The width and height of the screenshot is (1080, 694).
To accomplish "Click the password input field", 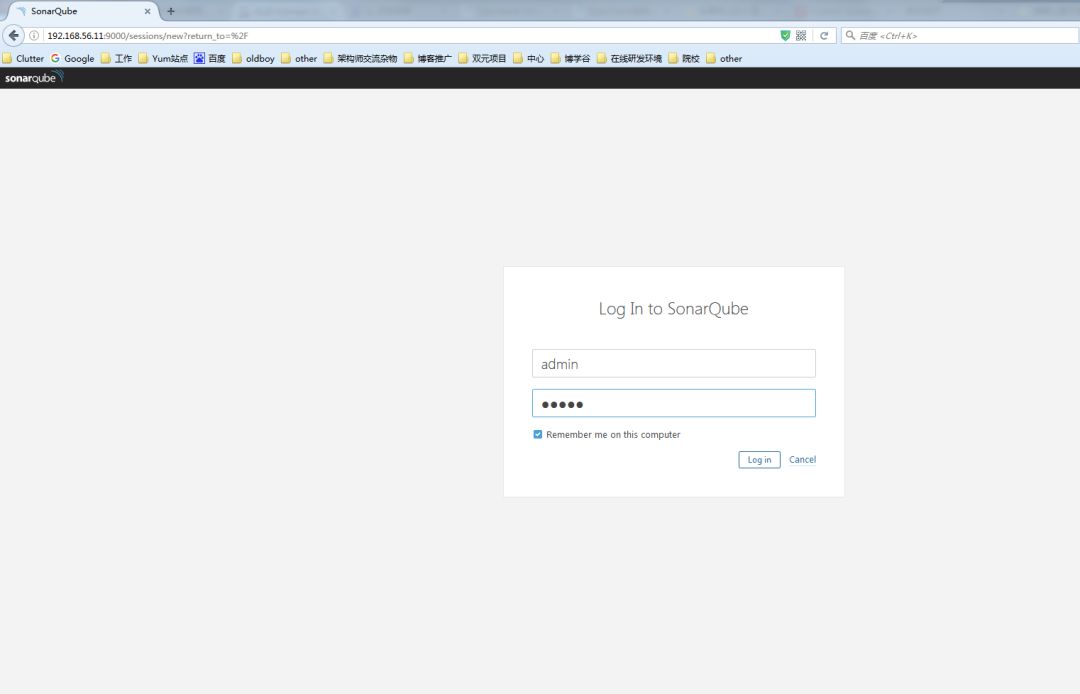I will pos(674,403).
